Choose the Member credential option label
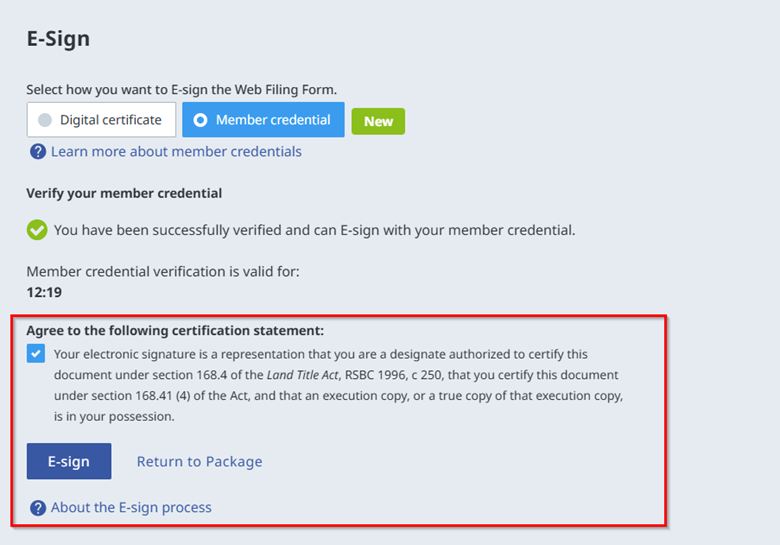Image resolution: width=780 pixels, height=545 pixels. (273, 120)
